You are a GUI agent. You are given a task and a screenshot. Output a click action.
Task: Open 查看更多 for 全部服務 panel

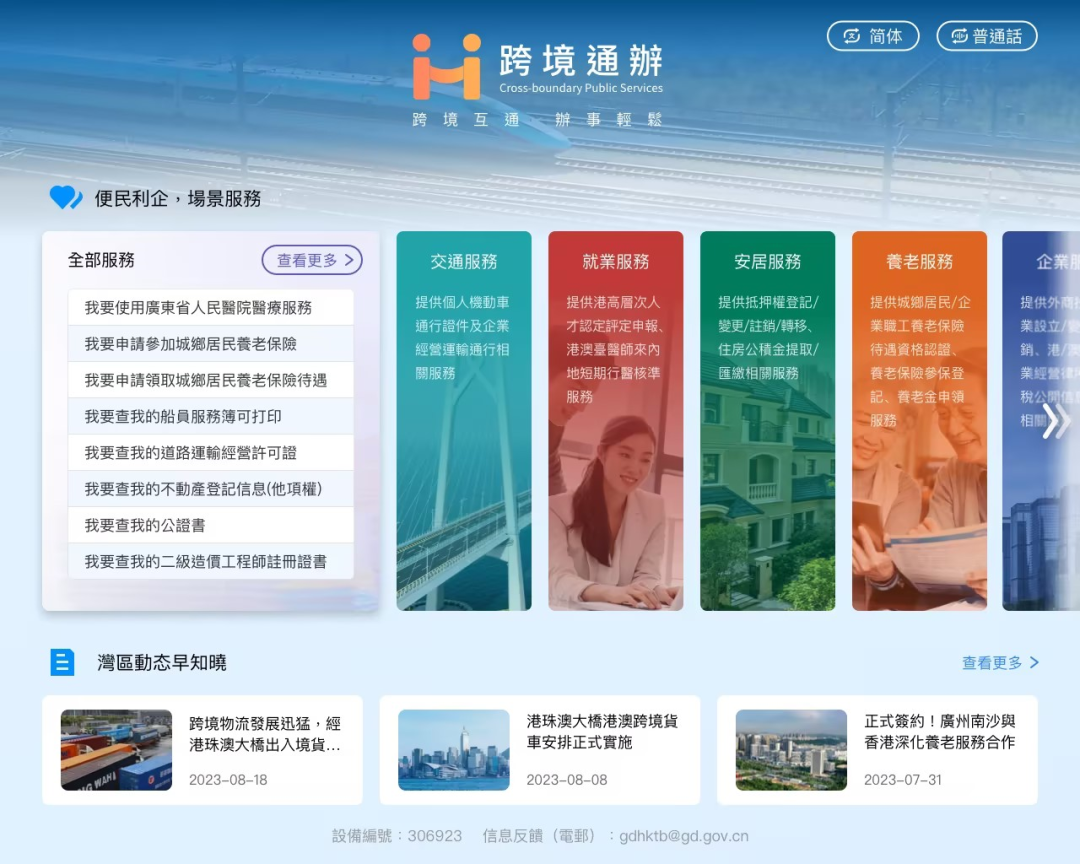pos(311,260)
